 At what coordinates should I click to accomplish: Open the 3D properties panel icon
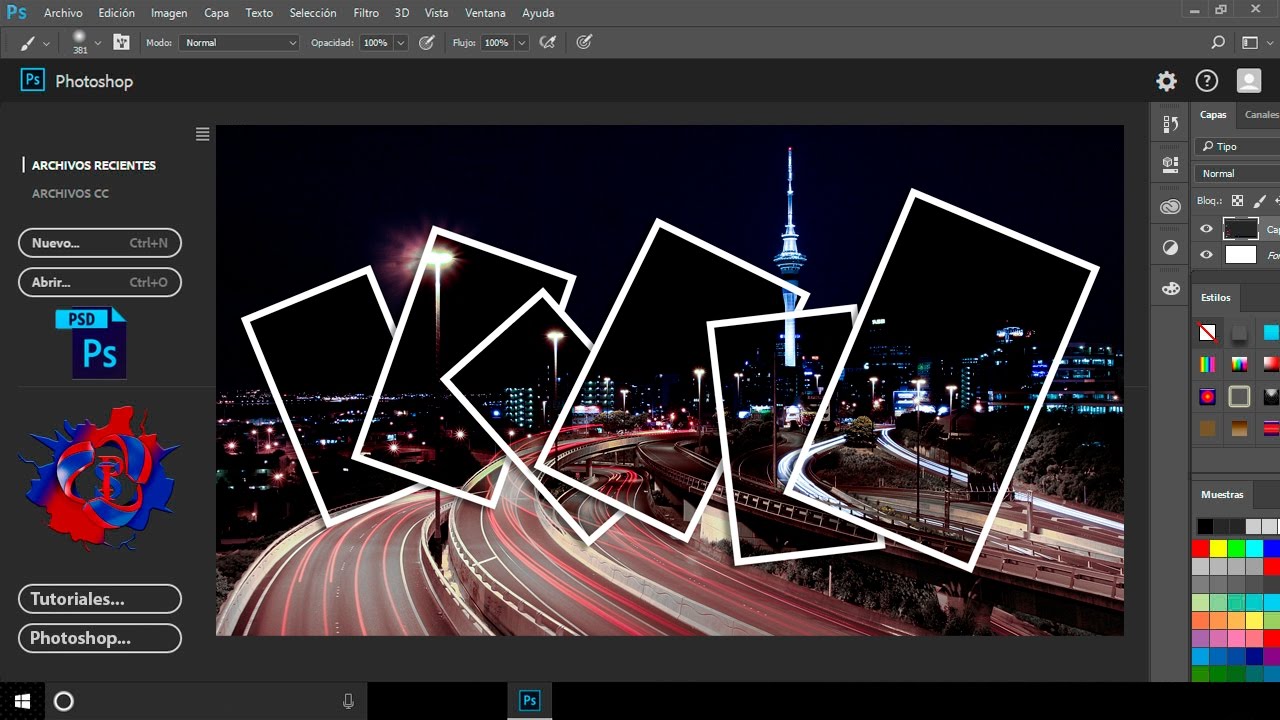click(1170, 163)
